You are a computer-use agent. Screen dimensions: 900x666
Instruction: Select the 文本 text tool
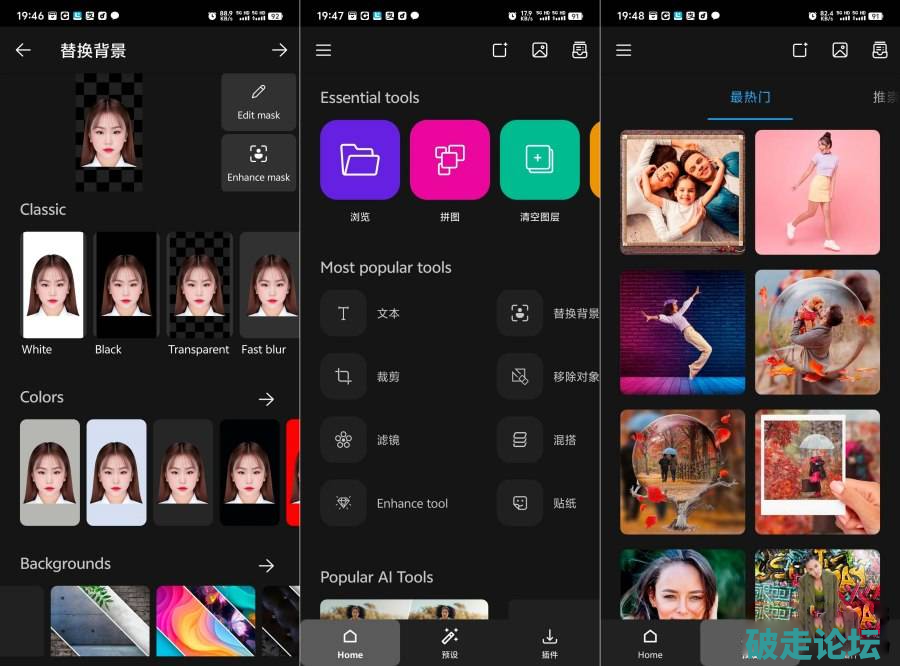point(343,313)
